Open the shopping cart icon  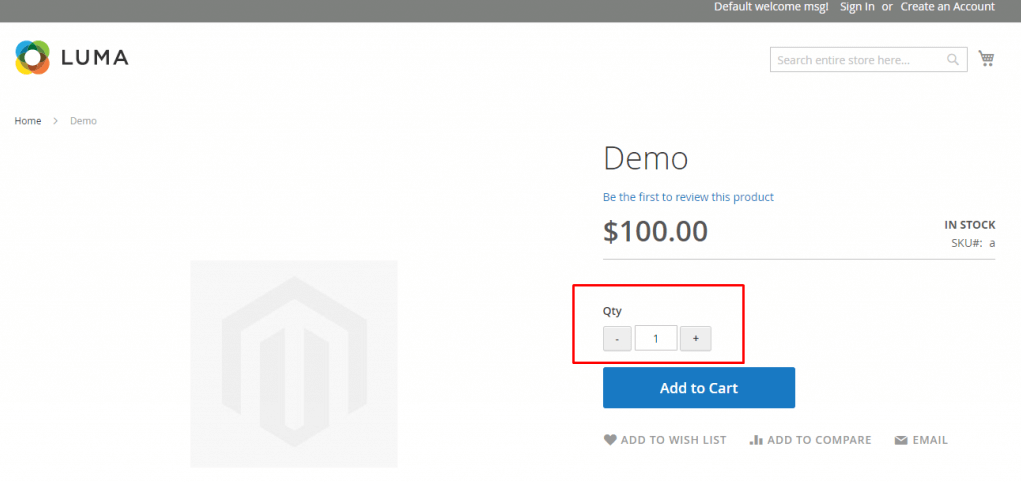tap(986, 59)
